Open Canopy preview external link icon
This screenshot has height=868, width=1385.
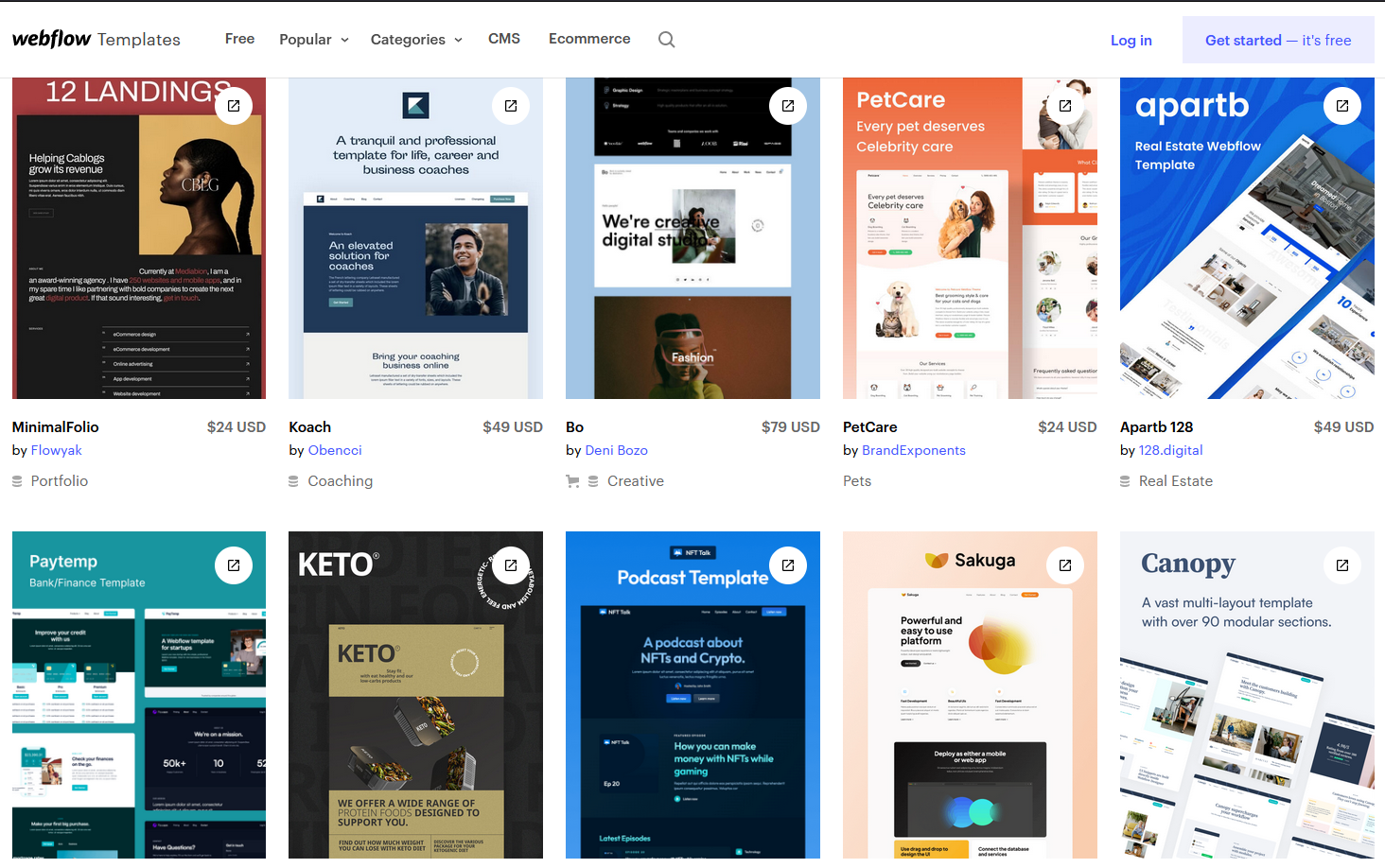[x=1342, y=565]
